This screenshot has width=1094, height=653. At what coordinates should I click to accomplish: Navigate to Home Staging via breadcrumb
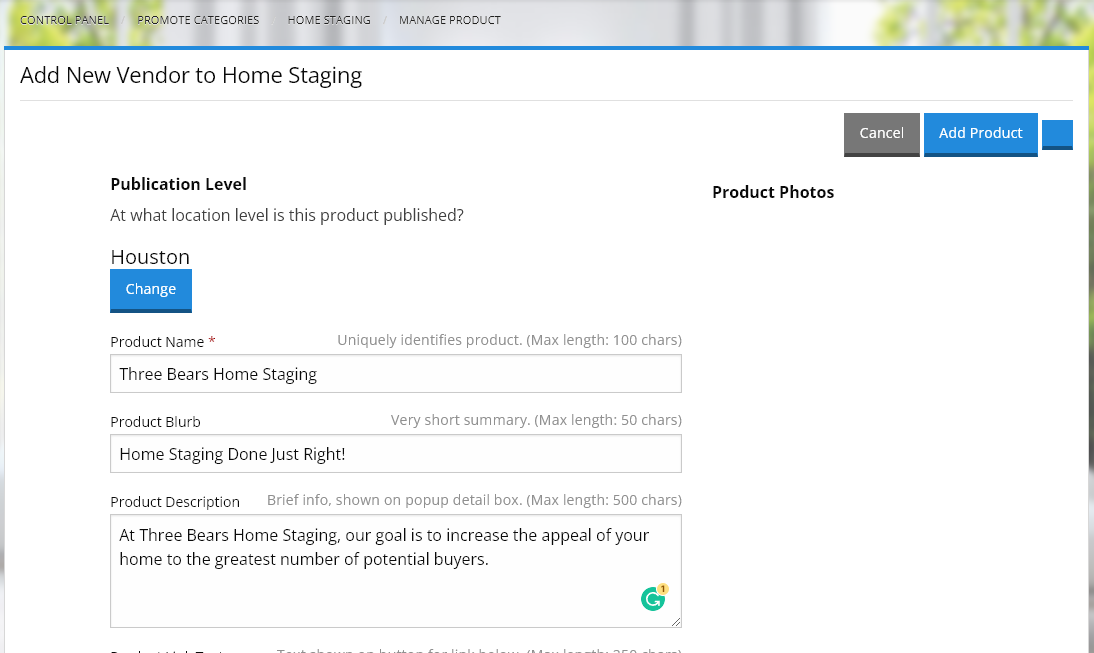[x=329, y=19]
